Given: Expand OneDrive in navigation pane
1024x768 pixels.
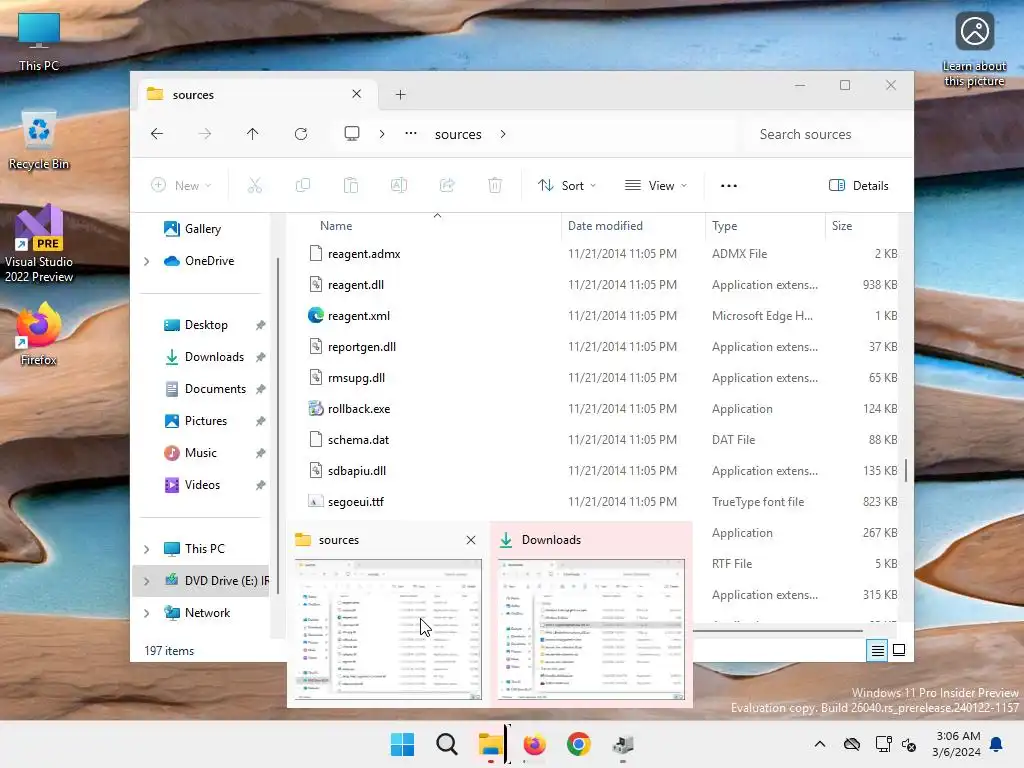Looking at the screenshot, I should point(146,261).
